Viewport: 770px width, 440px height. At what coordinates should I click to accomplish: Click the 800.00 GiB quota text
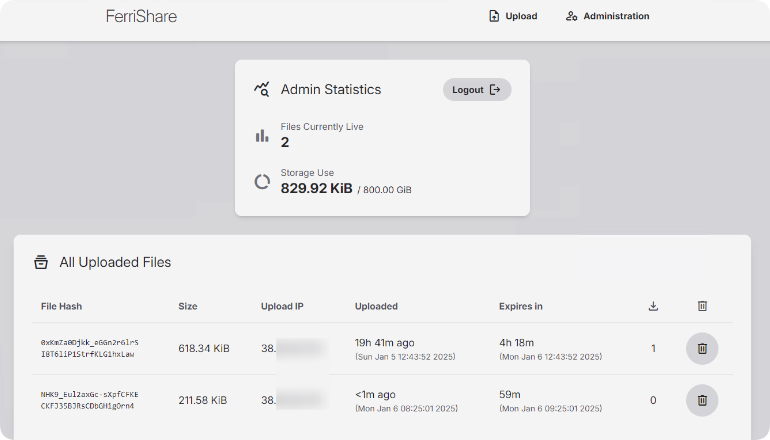pyautogui.click(x=387, y=190)
